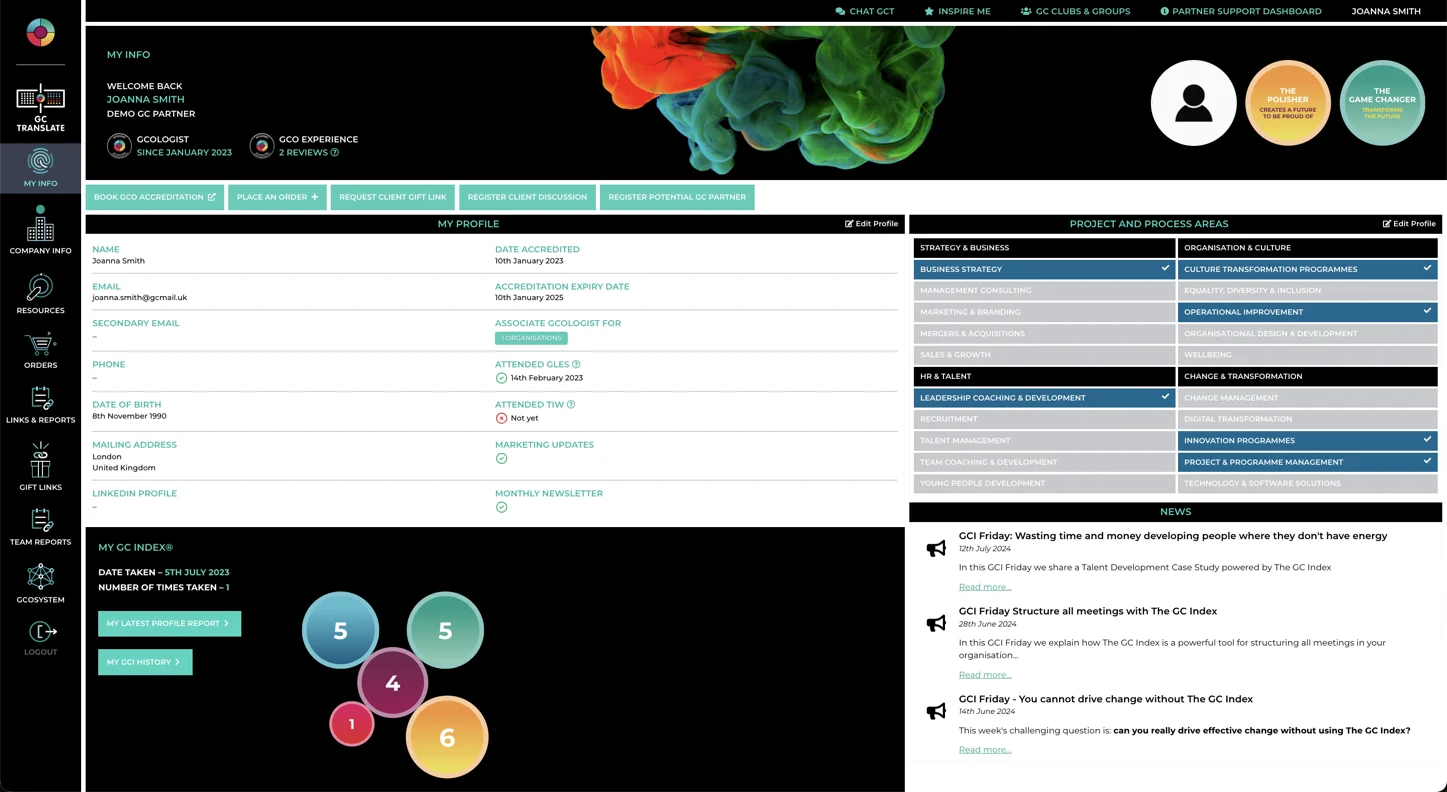Open My Latest Profile Report

tap(169, 624)
